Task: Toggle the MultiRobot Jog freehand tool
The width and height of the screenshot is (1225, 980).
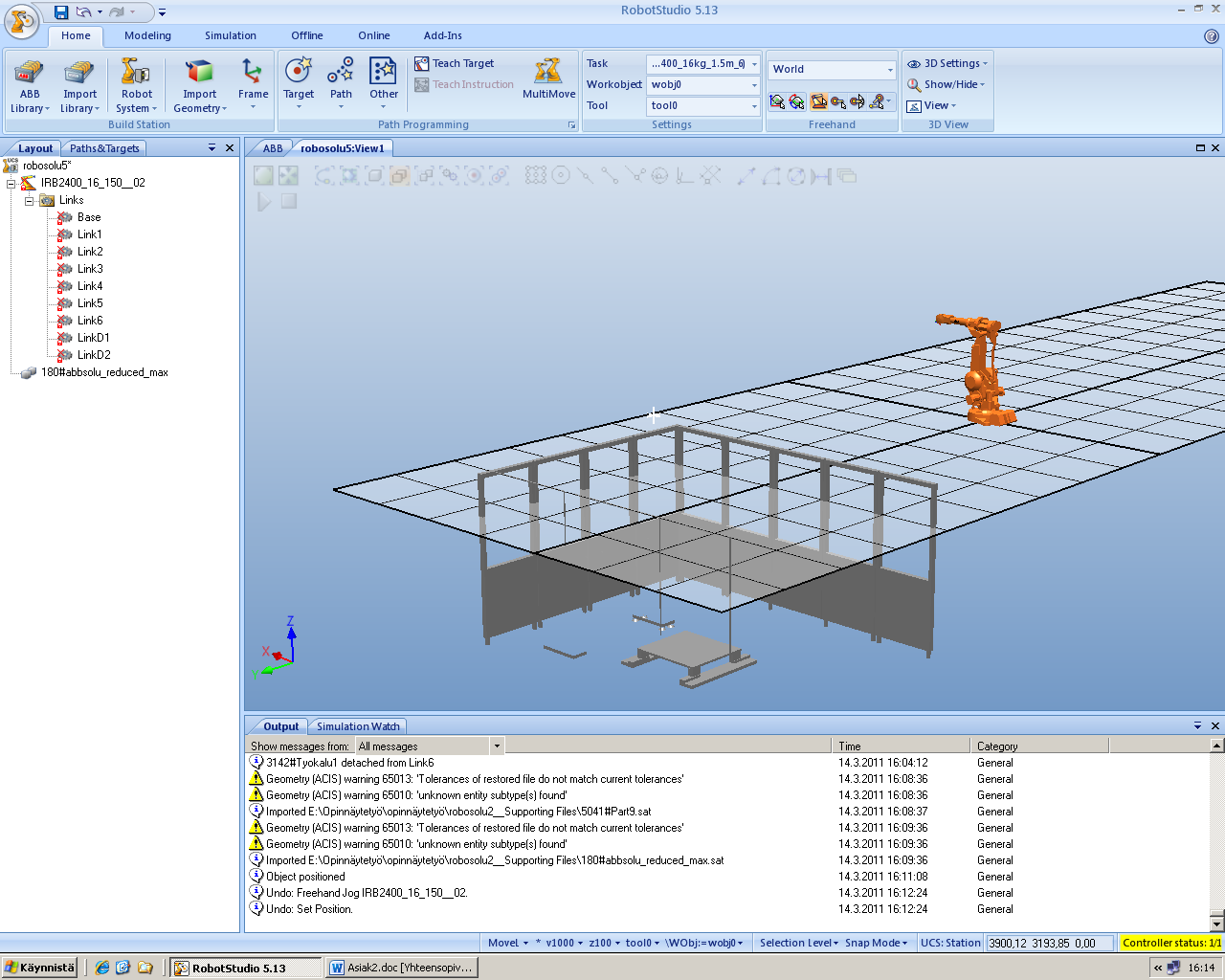Action: 877,101
